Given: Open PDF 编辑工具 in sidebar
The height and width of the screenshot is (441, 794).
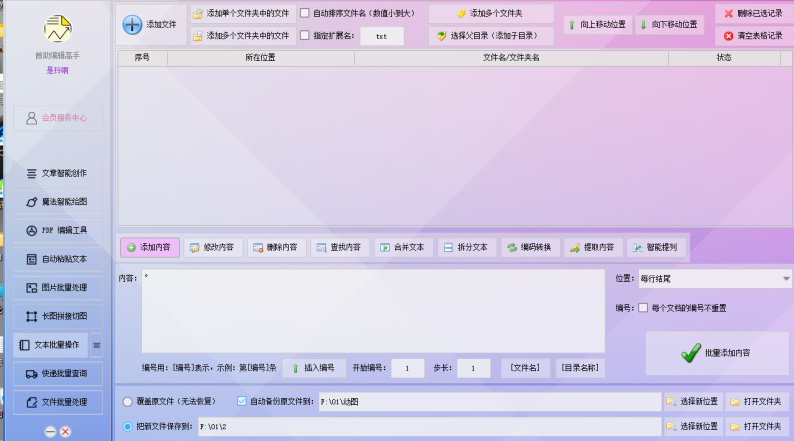Looking at the screenshot, I should (58, 230).
